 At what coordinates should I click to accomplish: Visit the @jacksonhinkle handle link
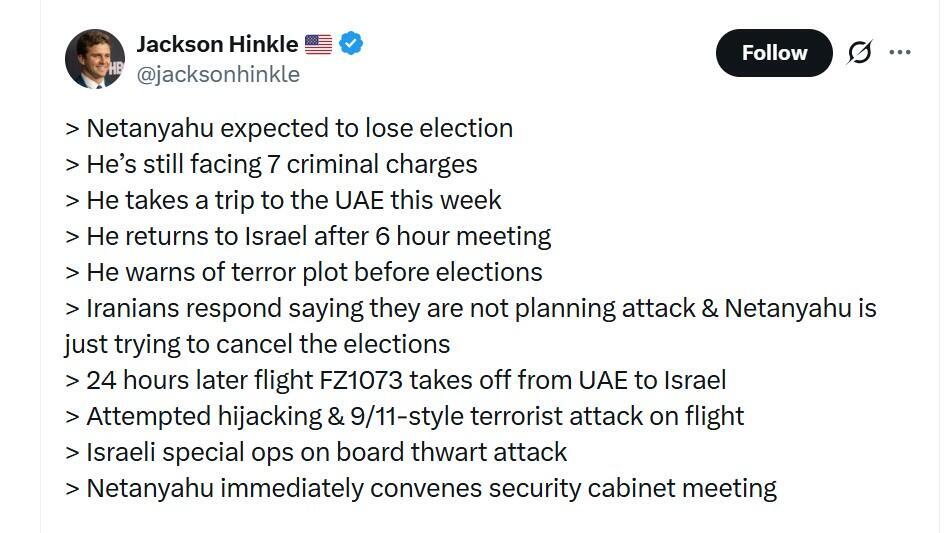(x=218, y=74)
